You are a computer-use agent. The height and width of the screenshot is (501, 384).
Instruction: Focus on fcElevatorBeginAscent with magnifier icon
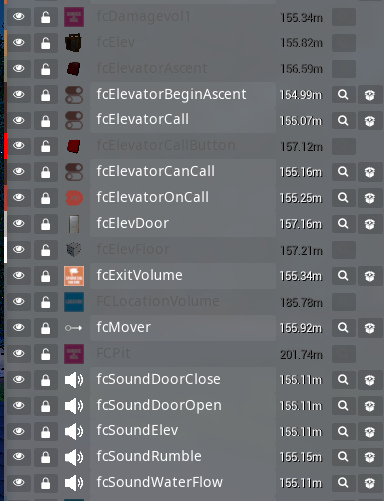click(x=343, y=95)
